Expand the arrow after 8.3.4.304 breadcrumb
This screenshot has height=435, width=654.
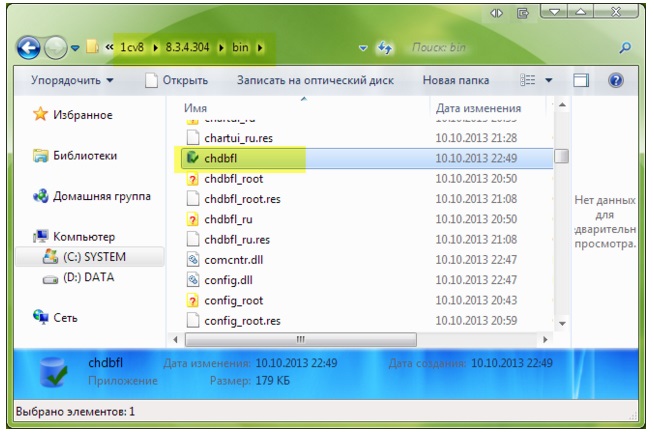221,48
